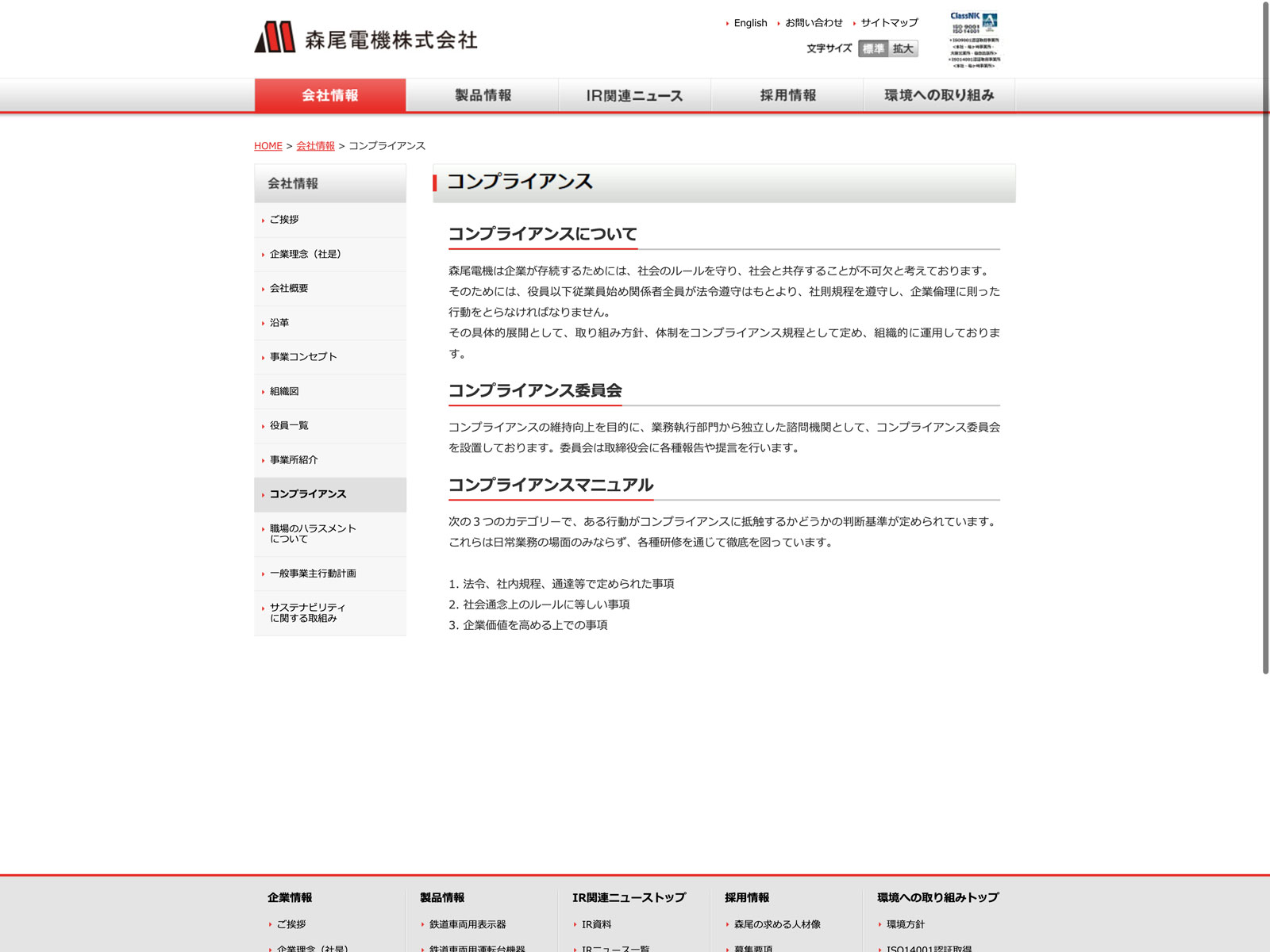The width and height of the screenshot is (1270, 952).
Task: Go to お問い合わせ contact page
Action: click(814, 23)
